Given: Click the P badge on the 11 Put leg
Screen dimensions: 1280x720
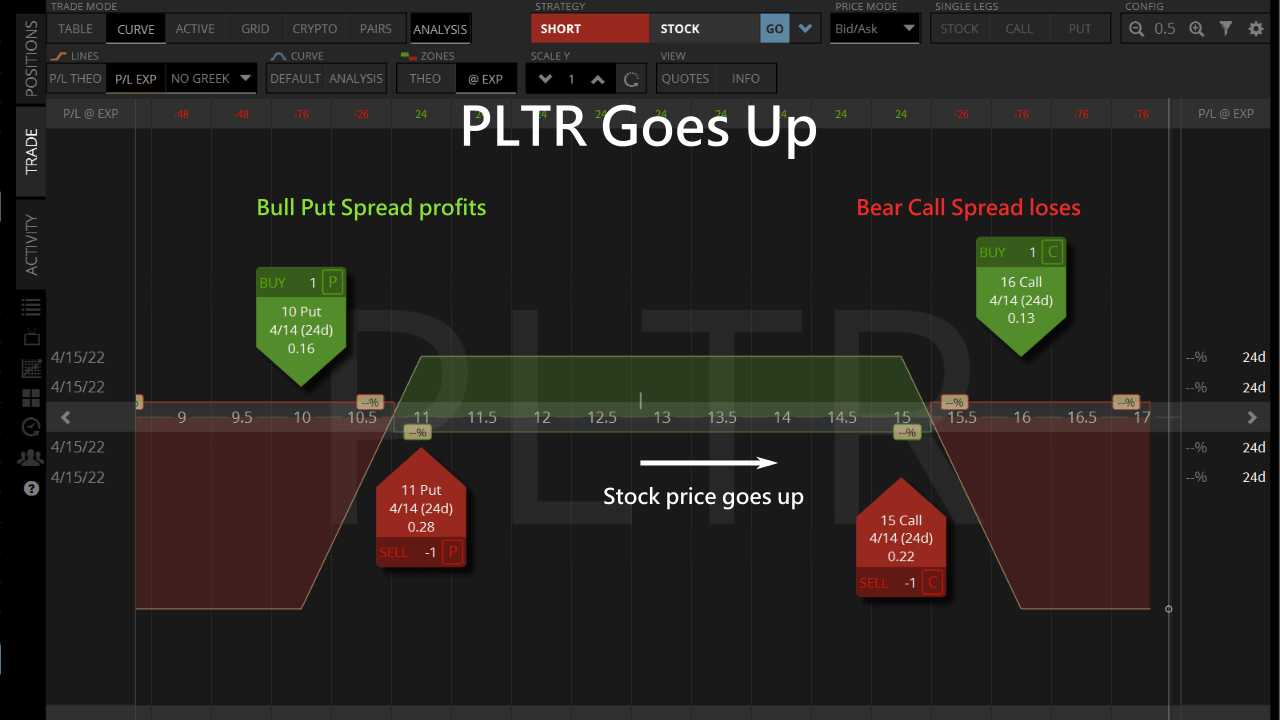Looking at the screenshot, I should [x=452, y=552].
